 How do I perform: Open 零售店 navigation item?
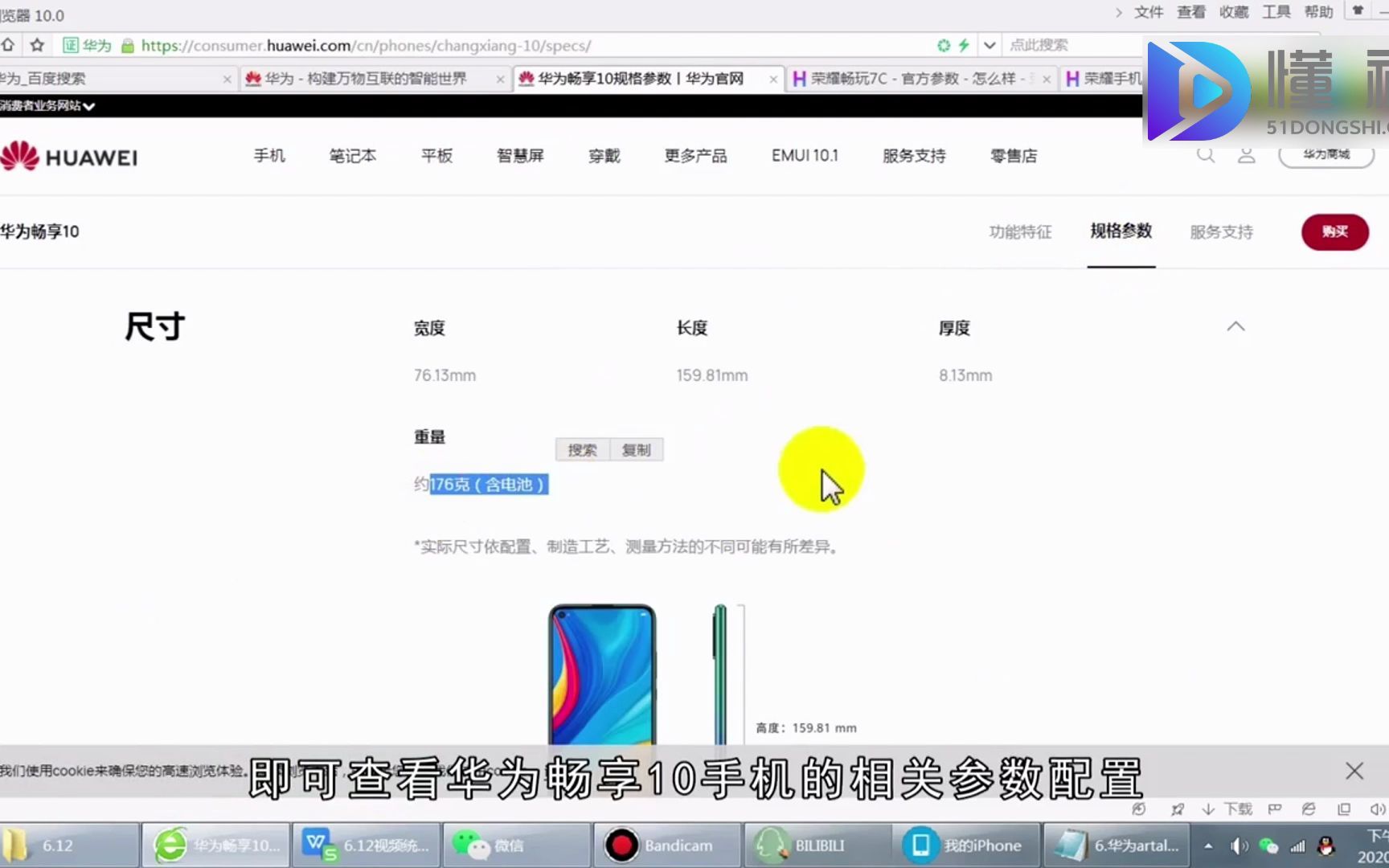pyautogui.click(x=1014, y=155)
